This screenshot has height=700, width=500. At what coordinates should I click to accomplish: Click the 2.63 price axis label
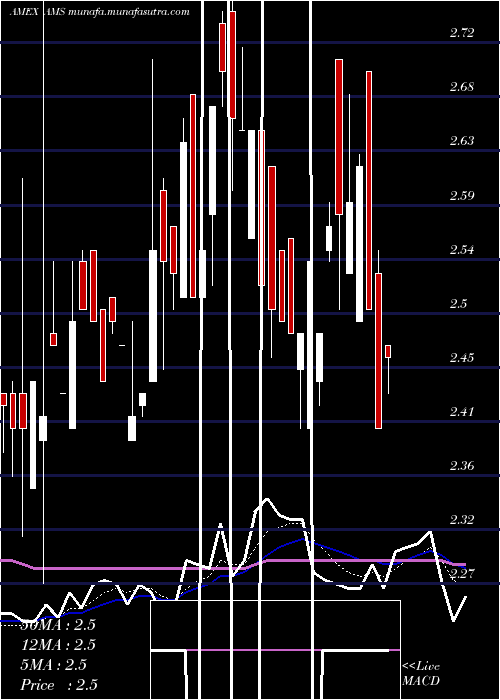click(x=462, y=141)
